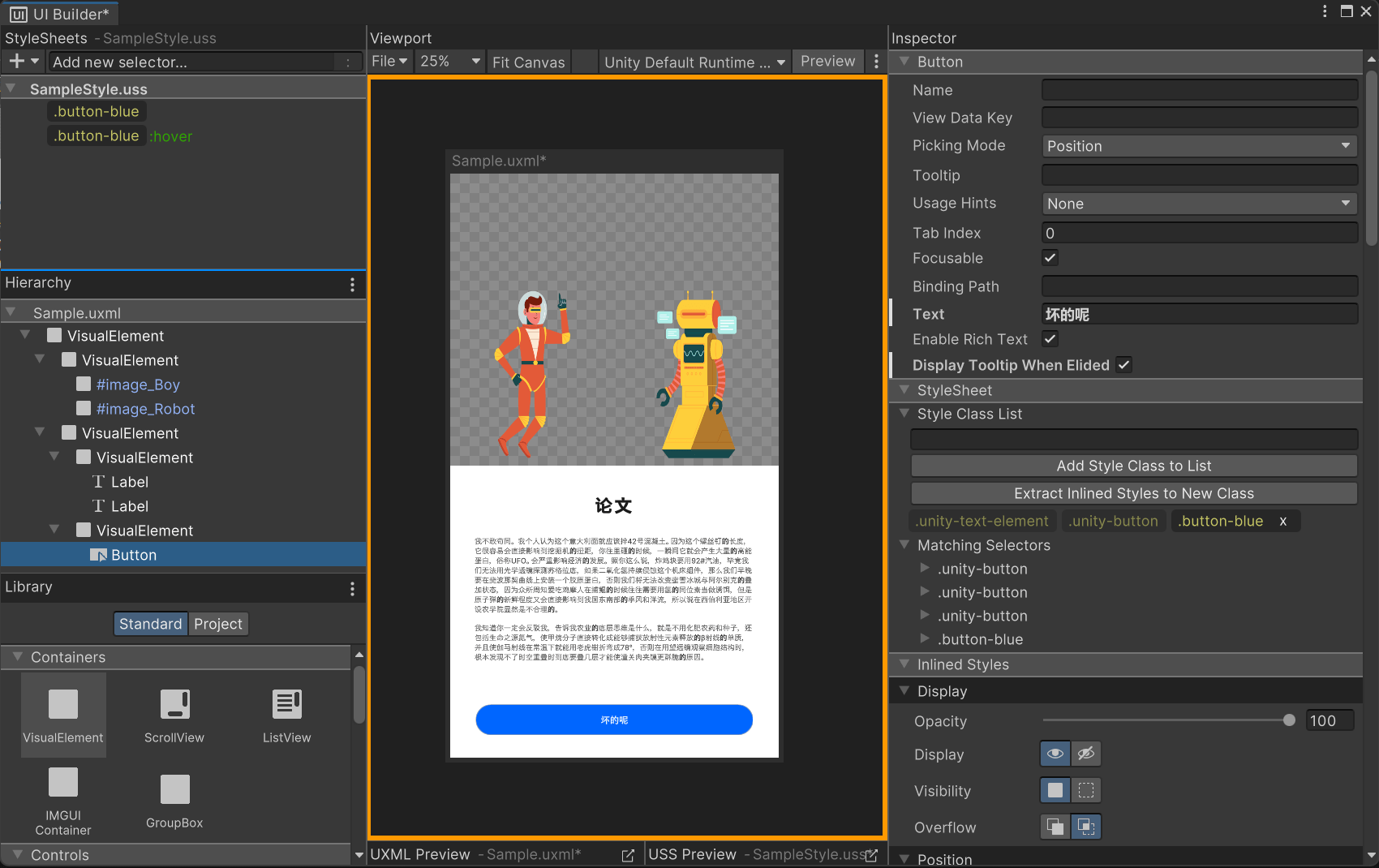Image resolution: width=1379 pixels, height=868 pixels.
Task: Open the Usage Hints dropdown
Action: 1199,203
